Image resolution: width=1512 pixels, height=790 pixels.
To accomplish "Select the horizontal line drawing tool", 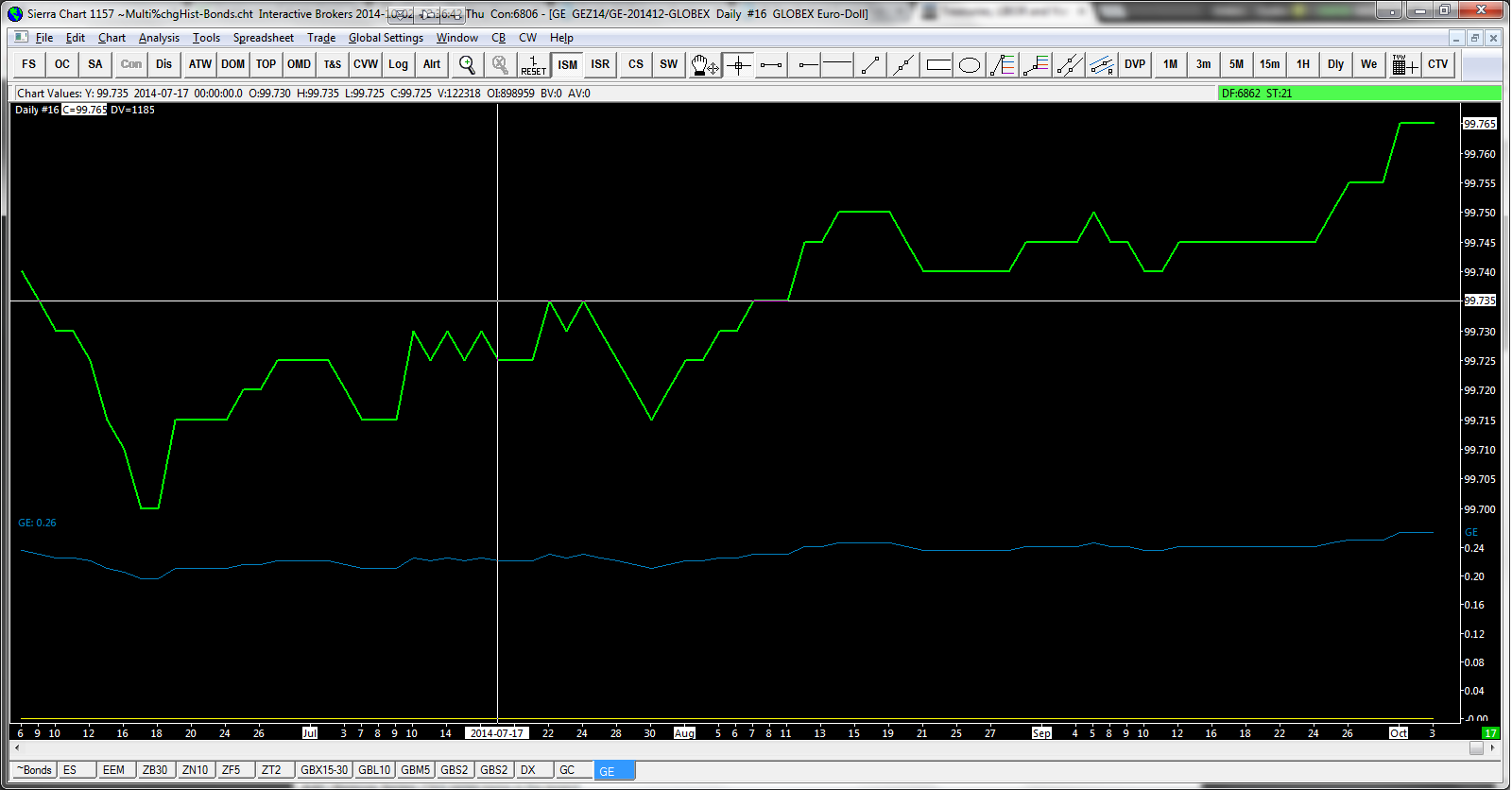I will 837,64.
